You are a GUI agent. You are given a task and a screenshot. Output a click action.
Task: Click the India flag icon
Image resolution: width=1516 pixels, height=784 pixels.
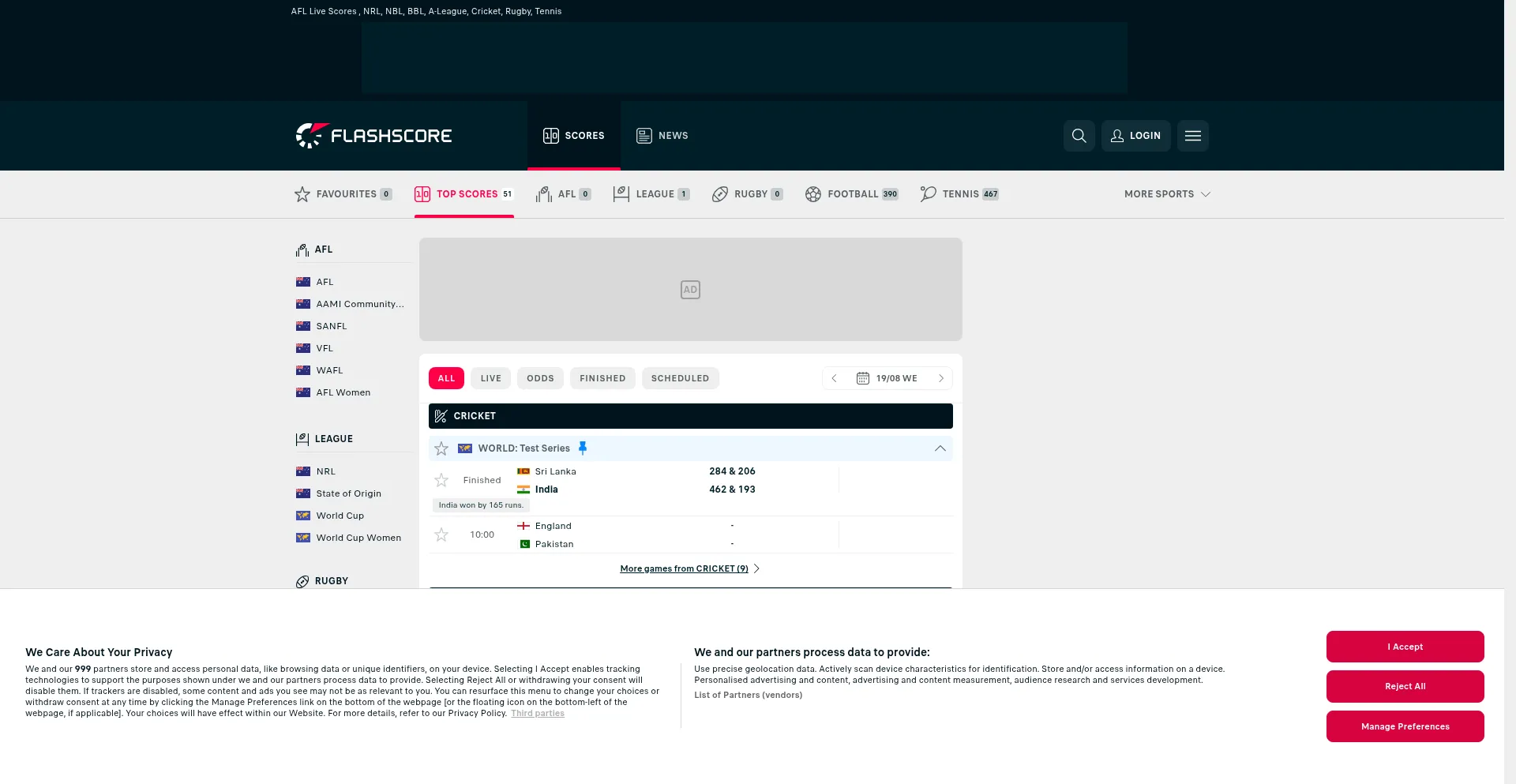523,490
